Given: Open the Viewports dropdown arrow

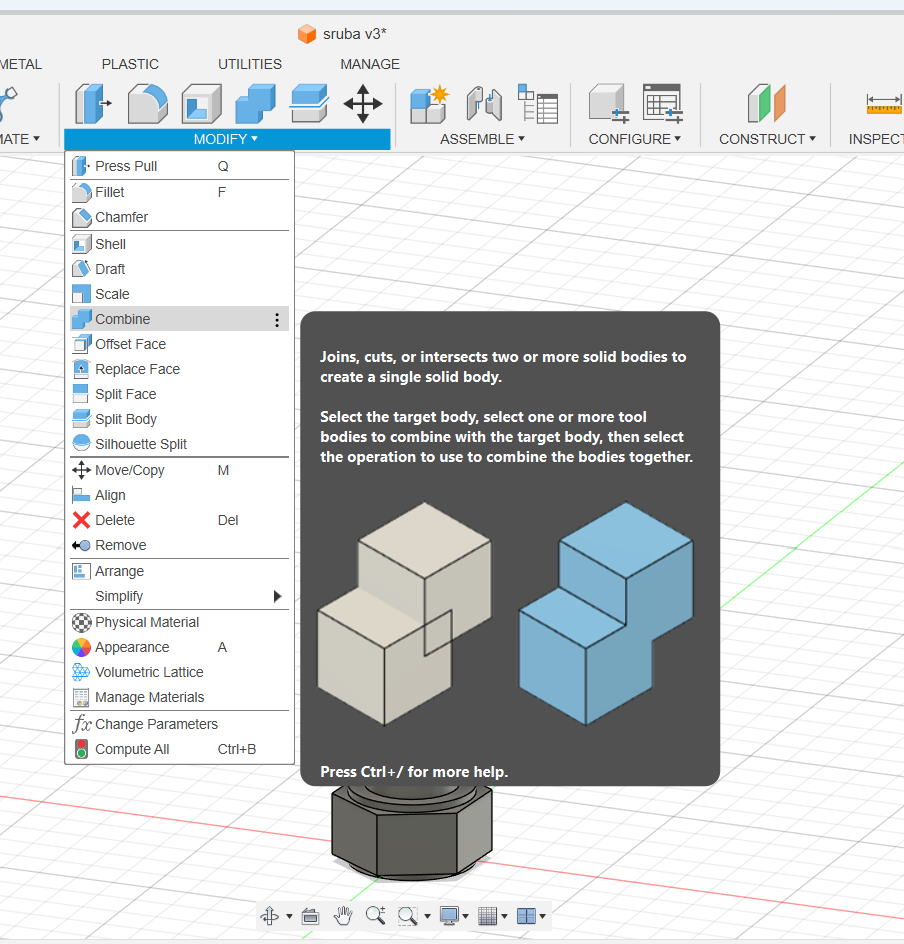Looking at the screenshot, I should pos(542,917).
